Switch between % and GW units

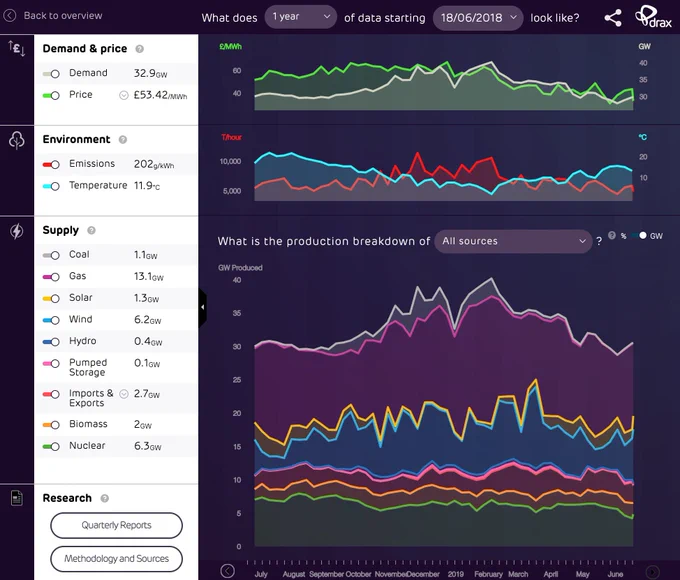click(x=640, y=236)
